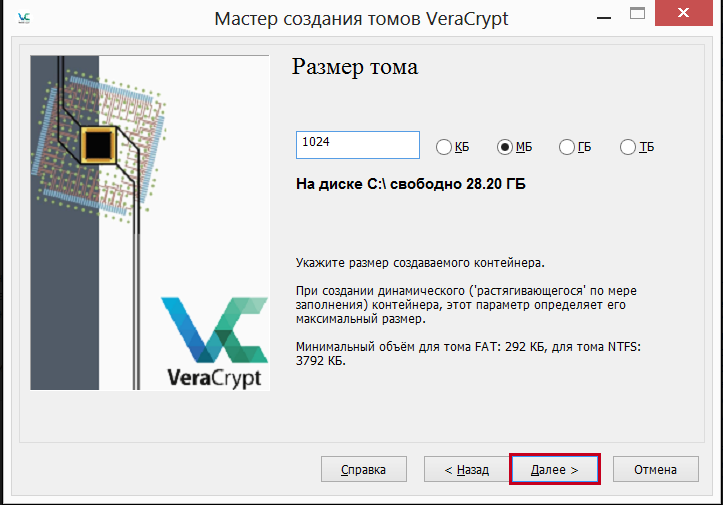Image resolution: width=723 pixels, height=505 pixels.
Task: Maximize the VeraCrypt wizard window
Action: tap(637, 14)
